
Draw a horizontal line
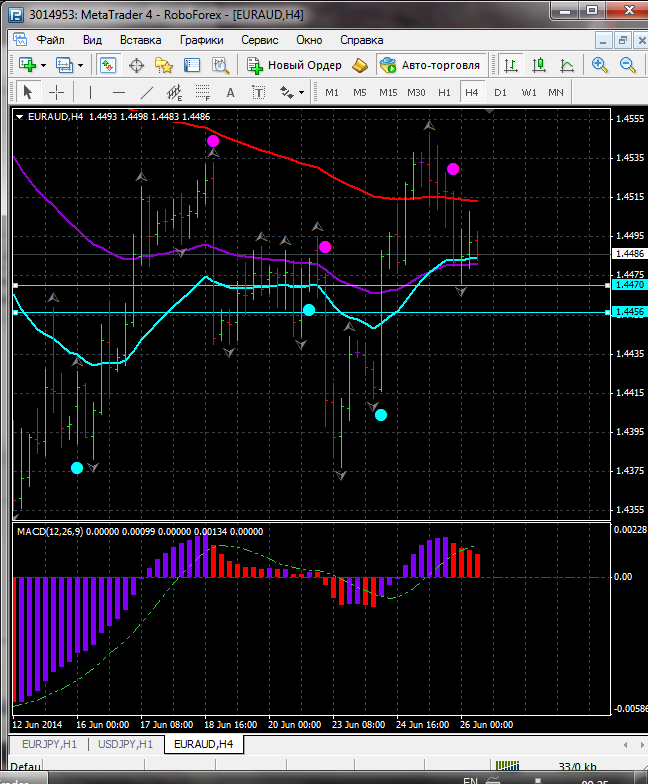pyautogui.click(x=118, y=92)
